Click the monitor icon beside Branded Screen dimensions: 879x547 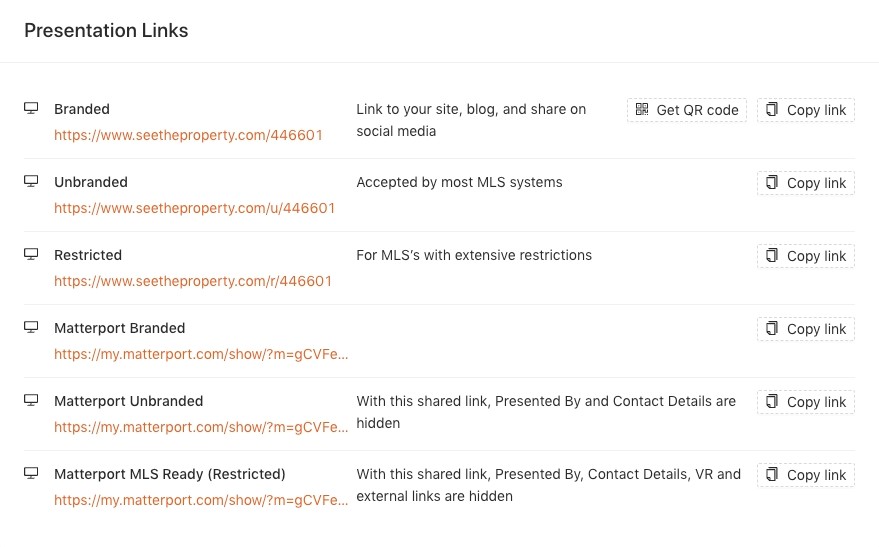tap(31, 109)
